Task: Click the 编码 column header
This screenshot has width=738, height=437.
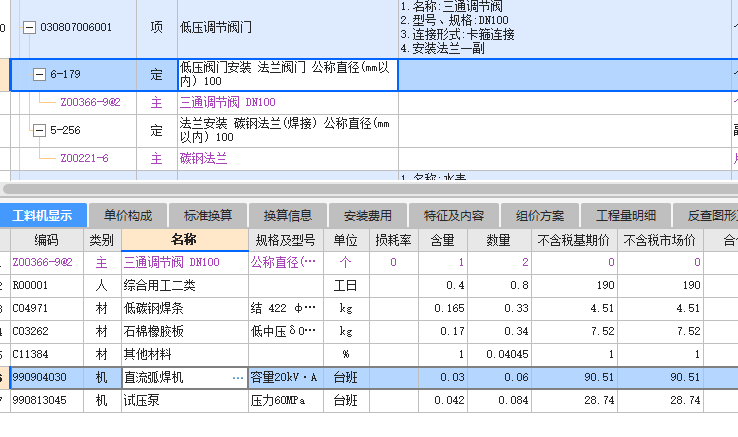Action: click(x=47, y=241)
